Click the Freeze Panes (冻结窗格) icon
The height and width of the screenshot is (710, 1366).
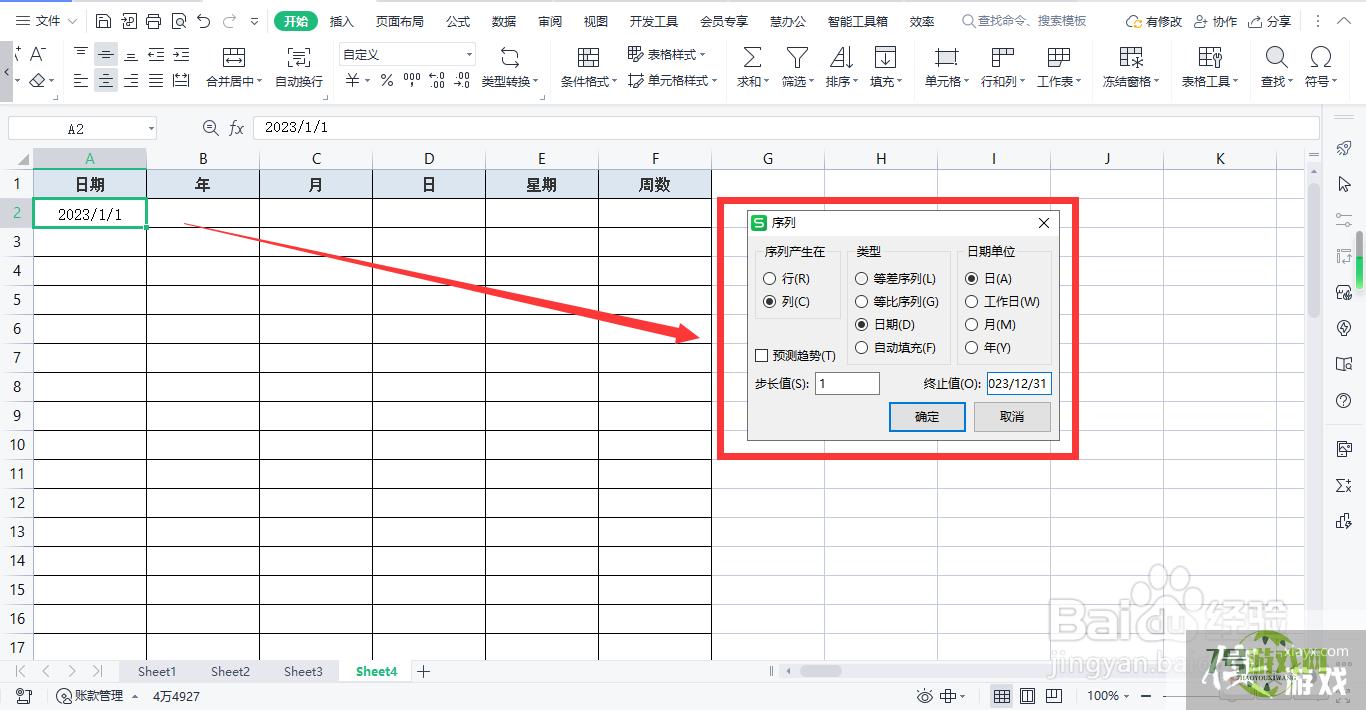1130,58
